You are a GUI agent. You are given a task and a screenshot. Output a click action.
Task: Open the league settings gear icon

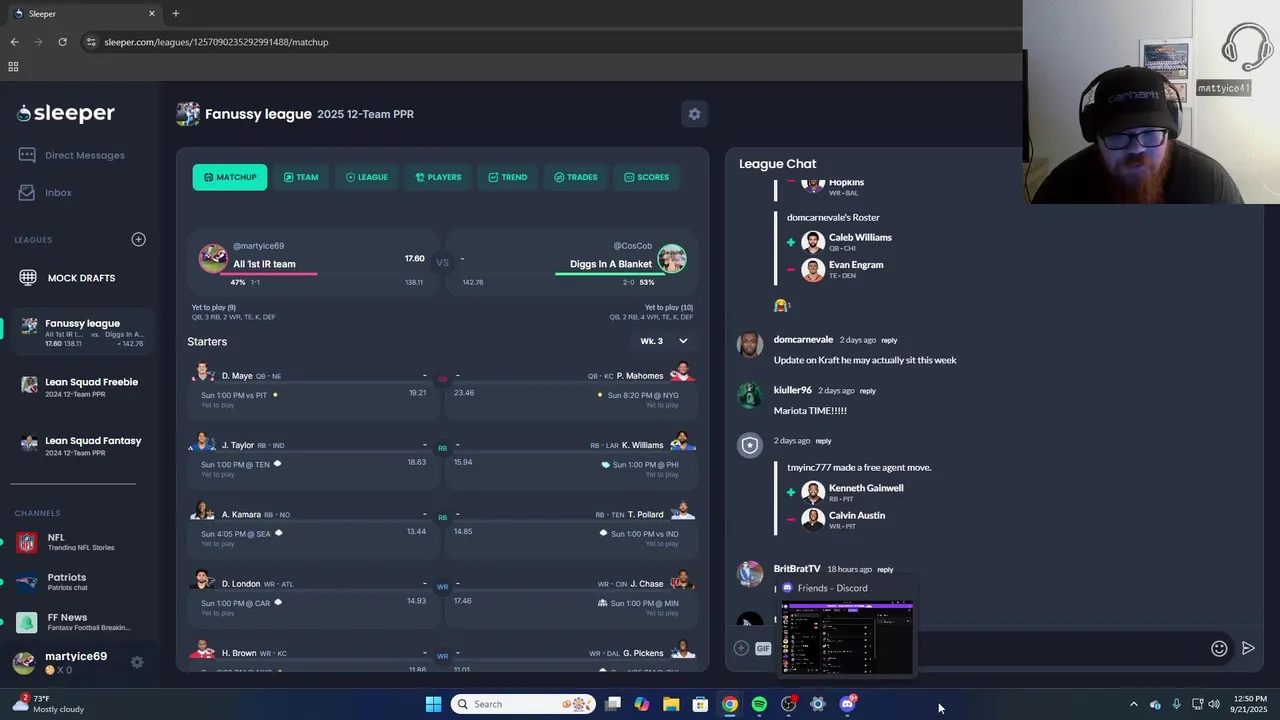click(x=694, y=114)
